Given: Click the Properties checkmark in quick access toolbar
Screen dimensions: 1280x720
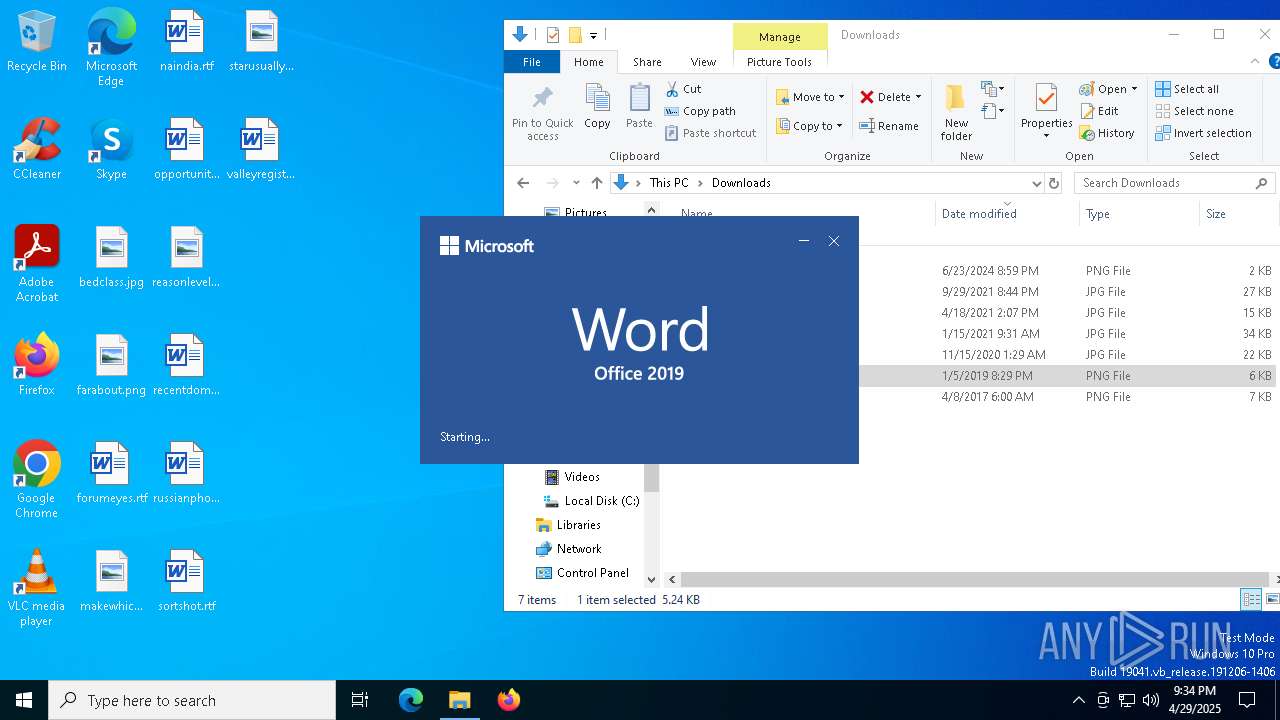Looking at the screenshot, I should coord(553,35).
